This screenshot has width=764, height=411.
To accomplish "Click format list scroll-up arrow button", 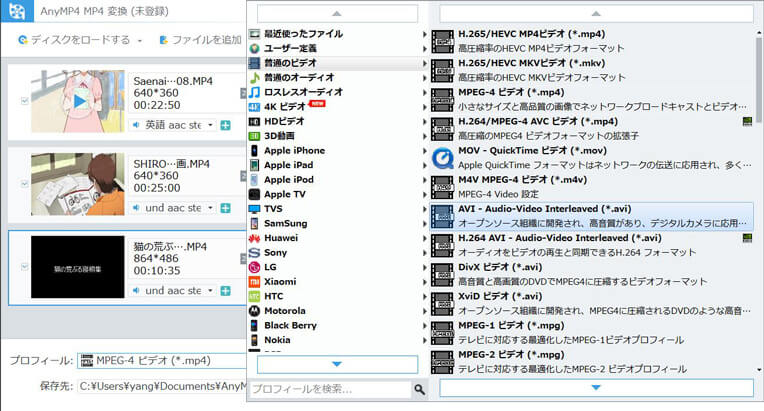I will (x=596, y=14).
